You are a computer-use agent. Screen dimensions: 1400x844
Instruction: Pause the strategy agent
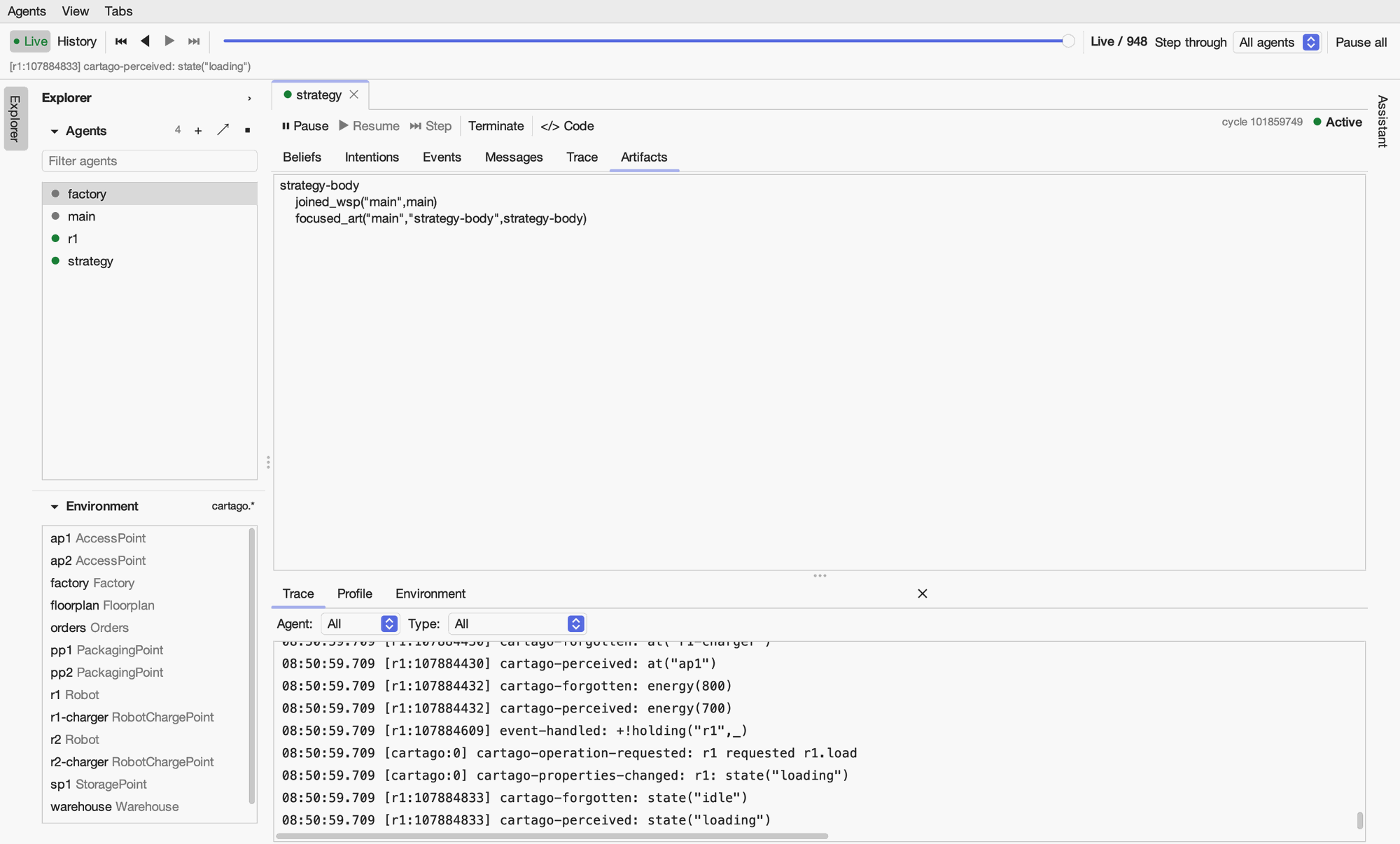pyautogui.click(x=304, y=126)
